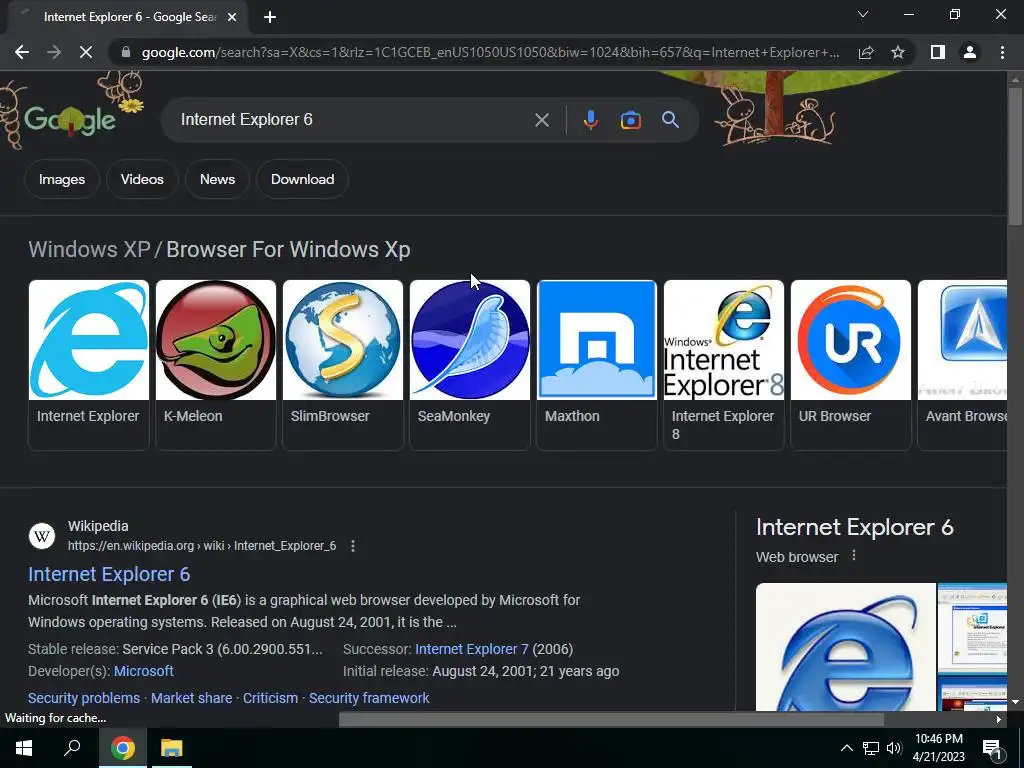View site information via the lock icon

coord(126,52)
